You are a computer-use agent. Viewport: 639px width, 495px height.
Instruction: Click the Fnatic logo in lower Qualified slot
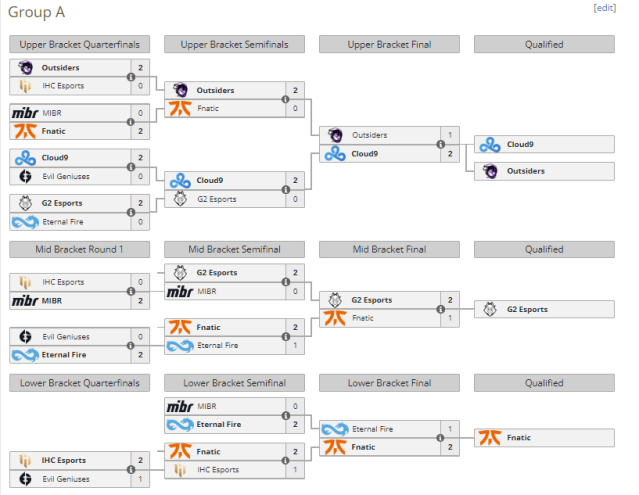[490, 438]
